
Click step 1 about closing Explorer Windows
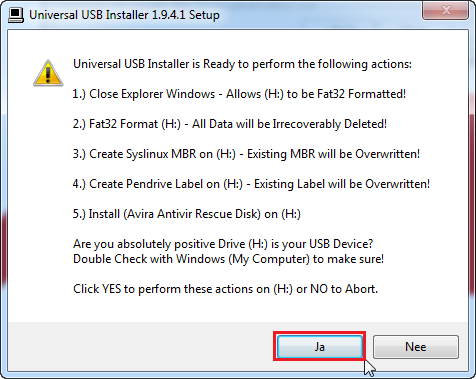(x=239, y=94)
